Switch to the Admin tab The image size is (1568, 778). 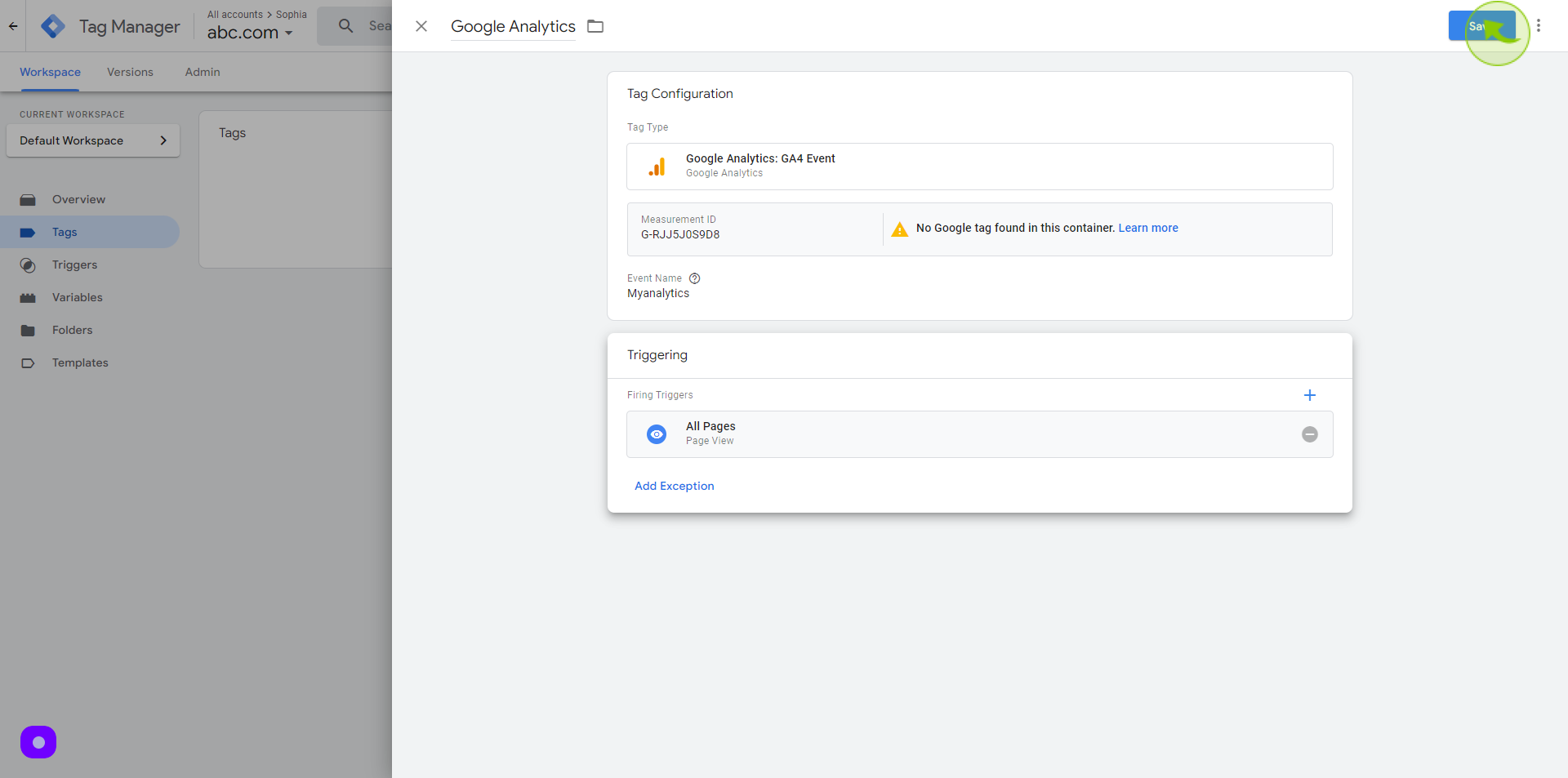click(x=203, y=72)
